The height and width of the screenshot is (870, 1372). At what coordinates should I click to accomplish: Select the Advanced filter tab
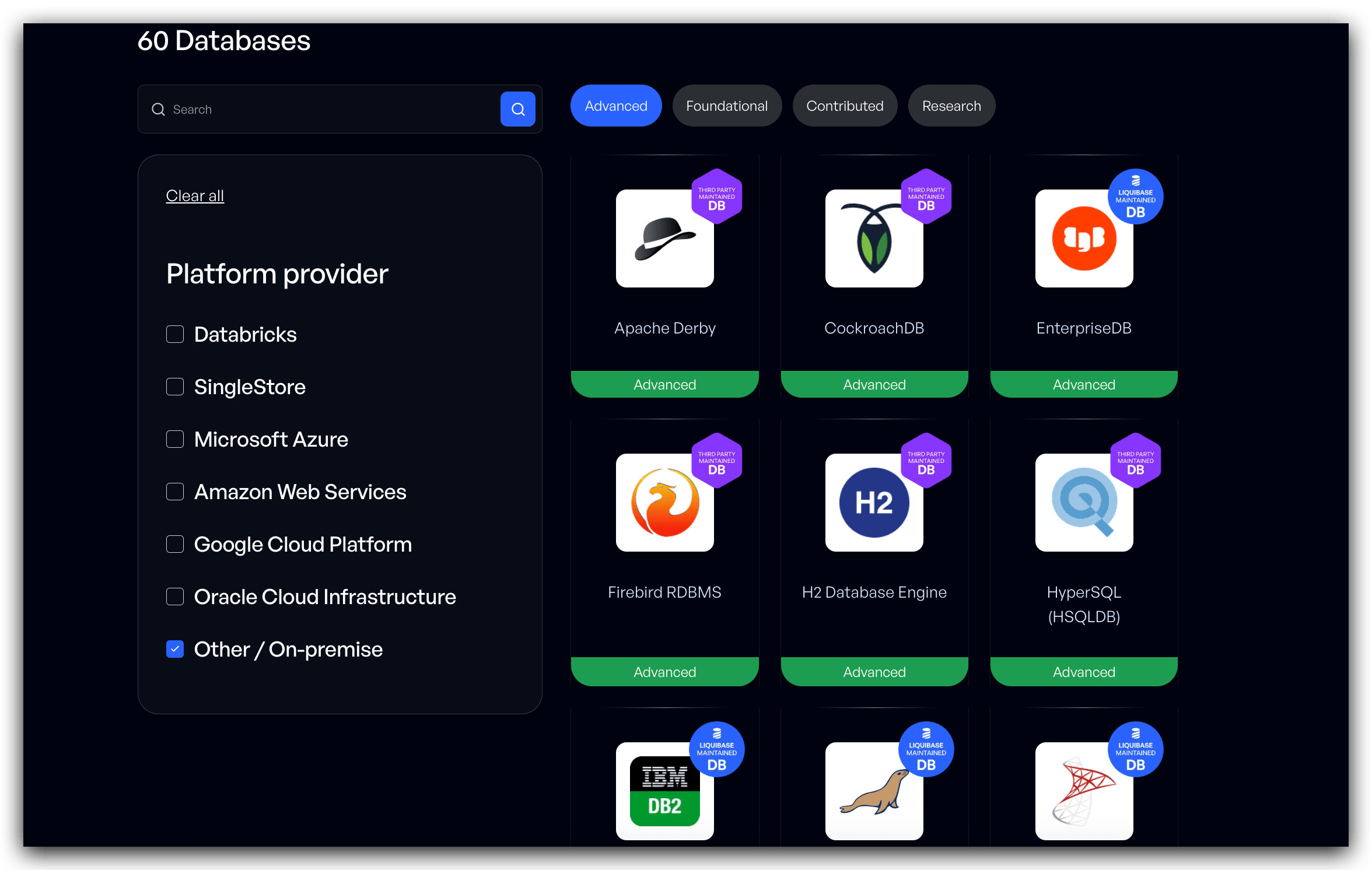[616, 106]
